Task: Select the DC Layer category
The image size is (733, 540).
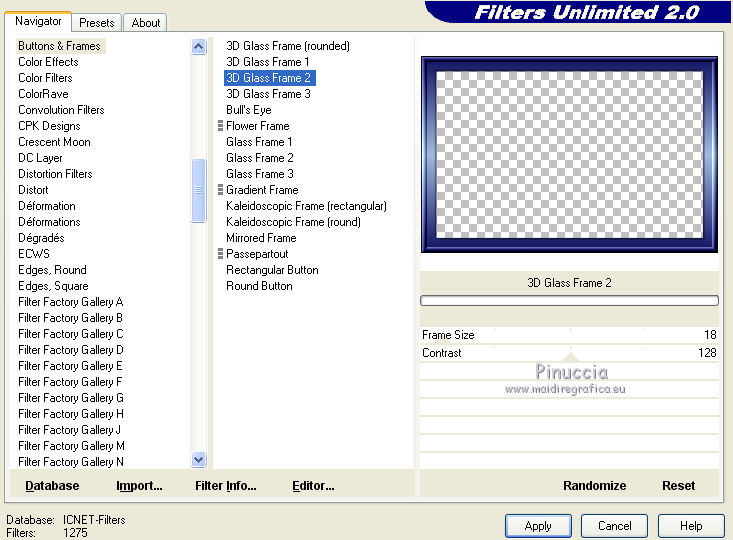Action: (x=40, y=158)
